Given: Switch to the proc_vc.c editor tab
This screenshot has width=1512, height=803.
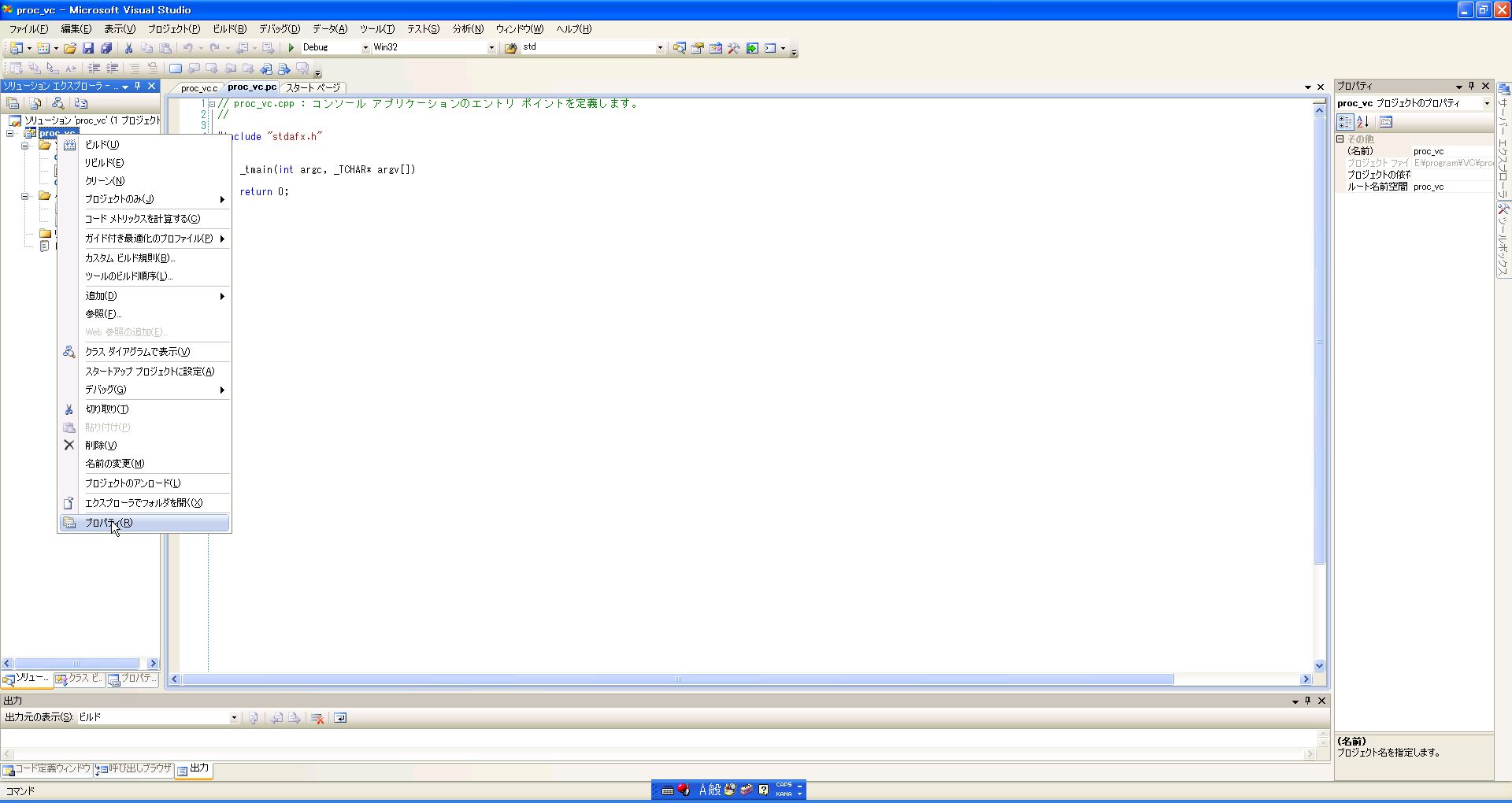Looking at the screenshot, I should pos(198,88).
